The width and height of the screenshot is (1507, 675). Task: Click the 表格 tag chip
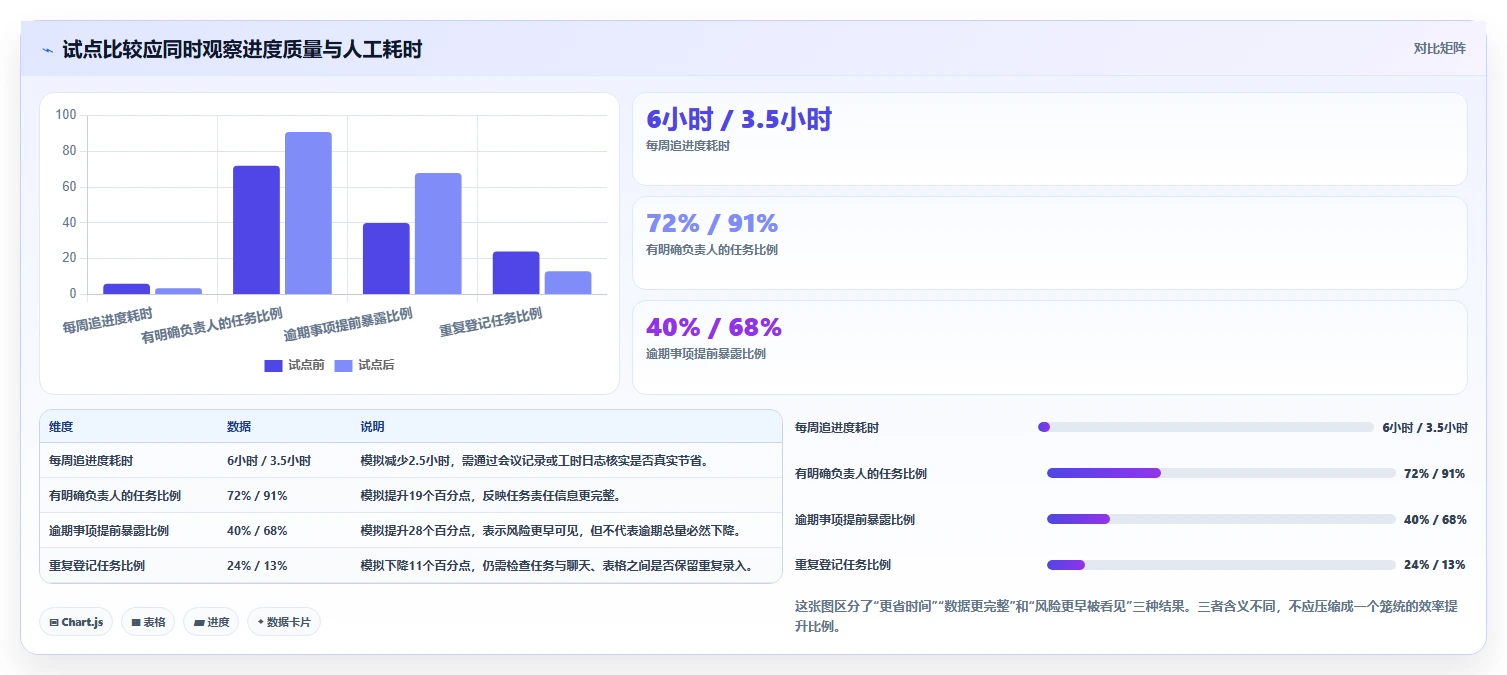tap(148, 622)
